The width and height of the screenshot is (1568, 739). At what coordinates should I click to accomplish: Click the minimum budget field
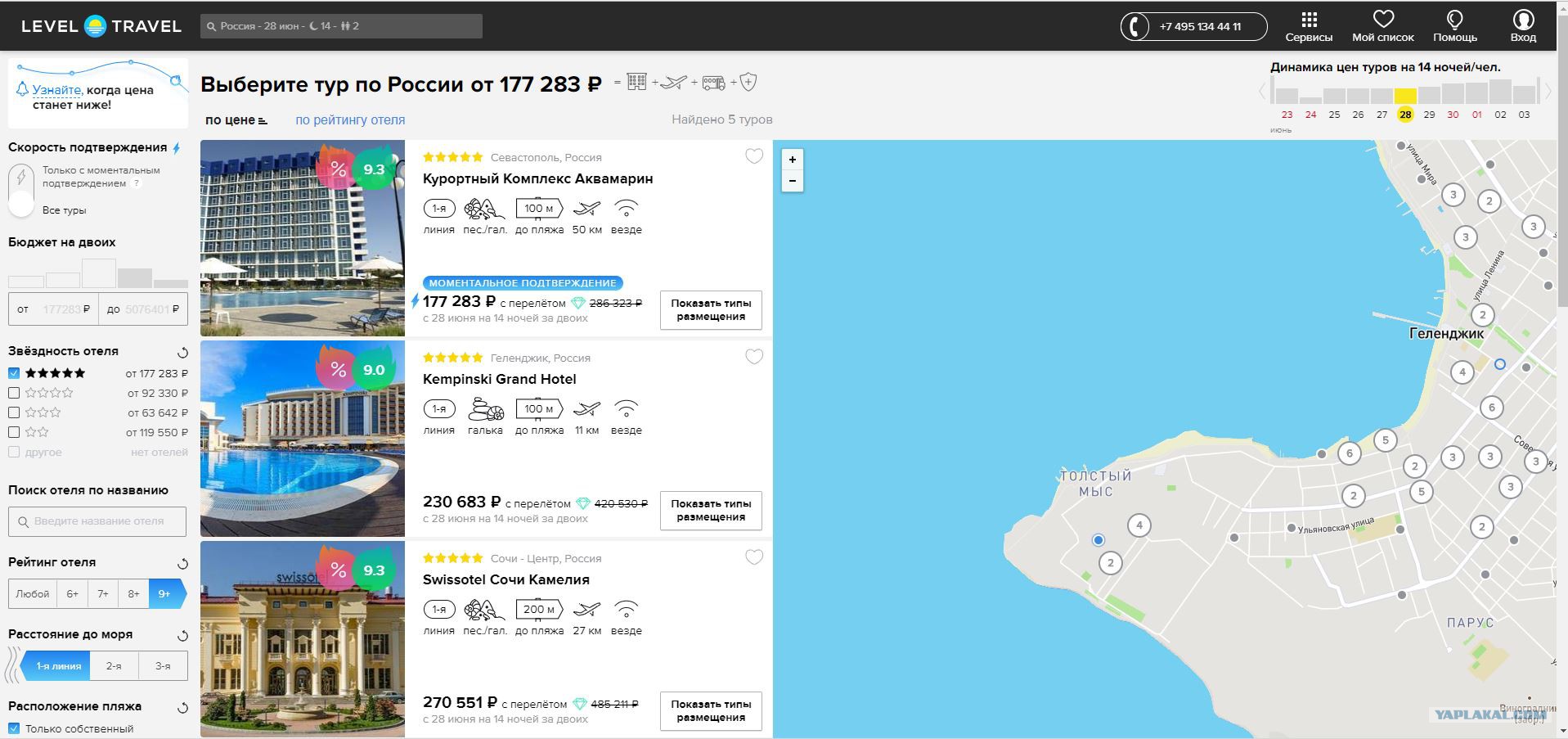point(53,309)
